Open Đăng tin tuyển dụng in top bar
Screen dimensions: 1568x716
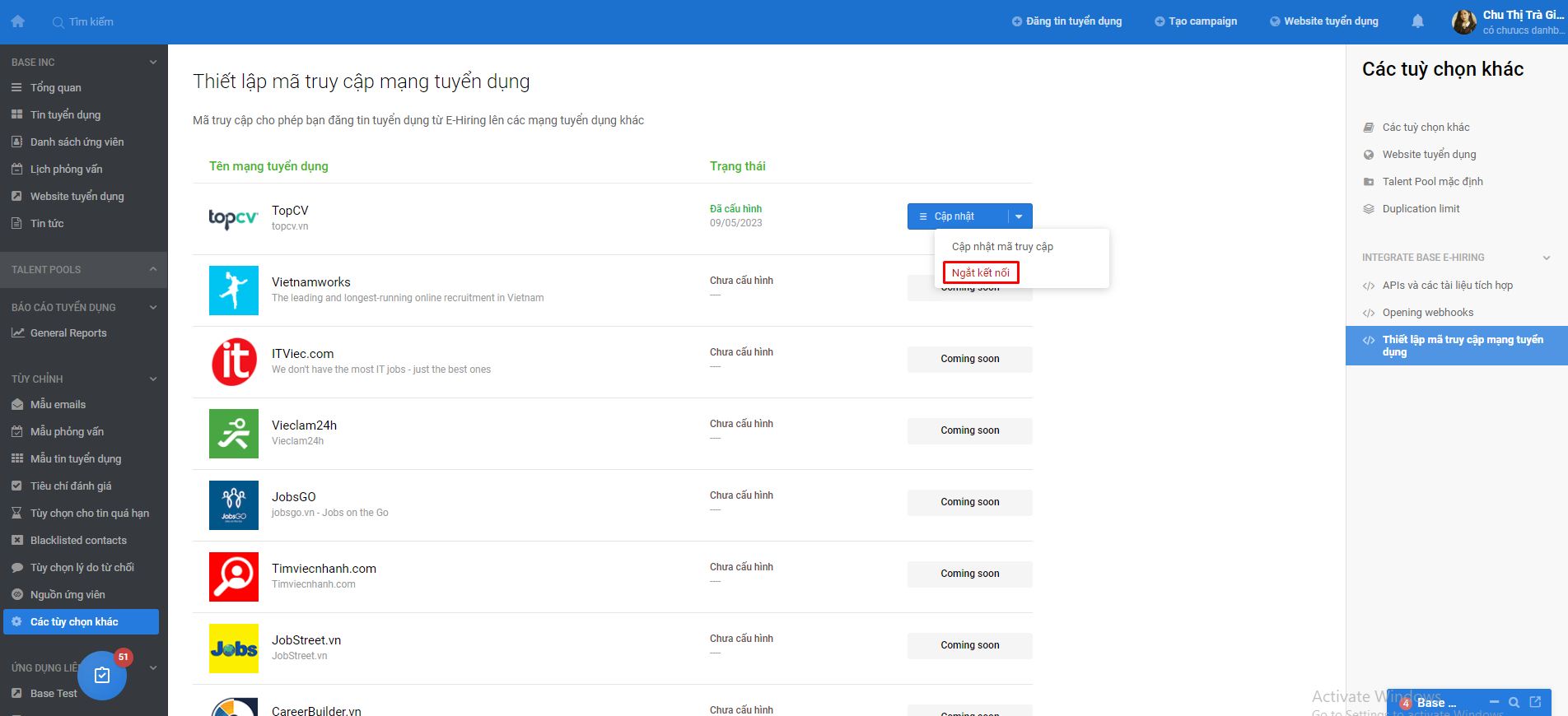(x=1066, y=21)
